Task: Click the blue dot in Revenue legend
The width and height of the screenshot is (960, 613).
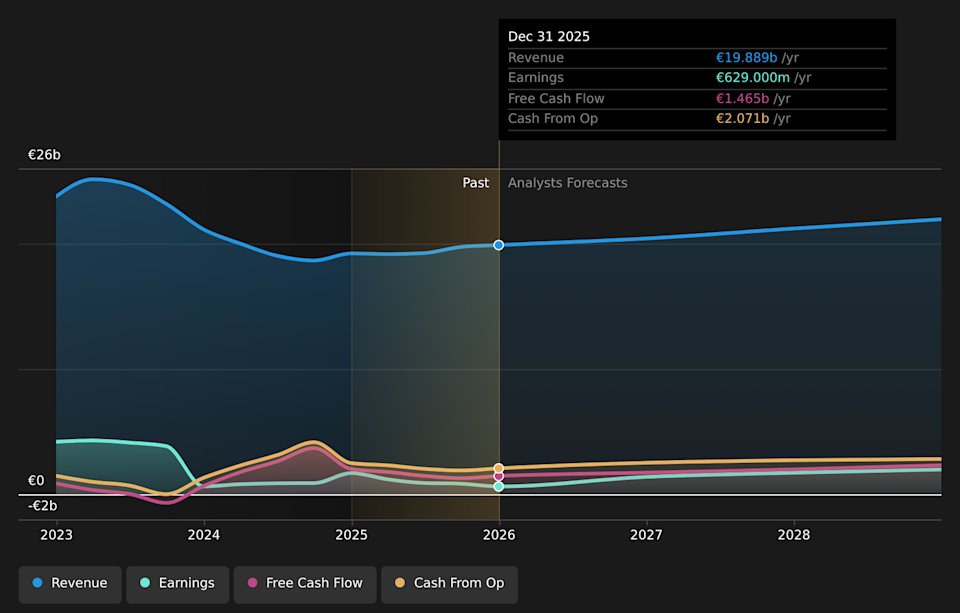Action: 38,583
